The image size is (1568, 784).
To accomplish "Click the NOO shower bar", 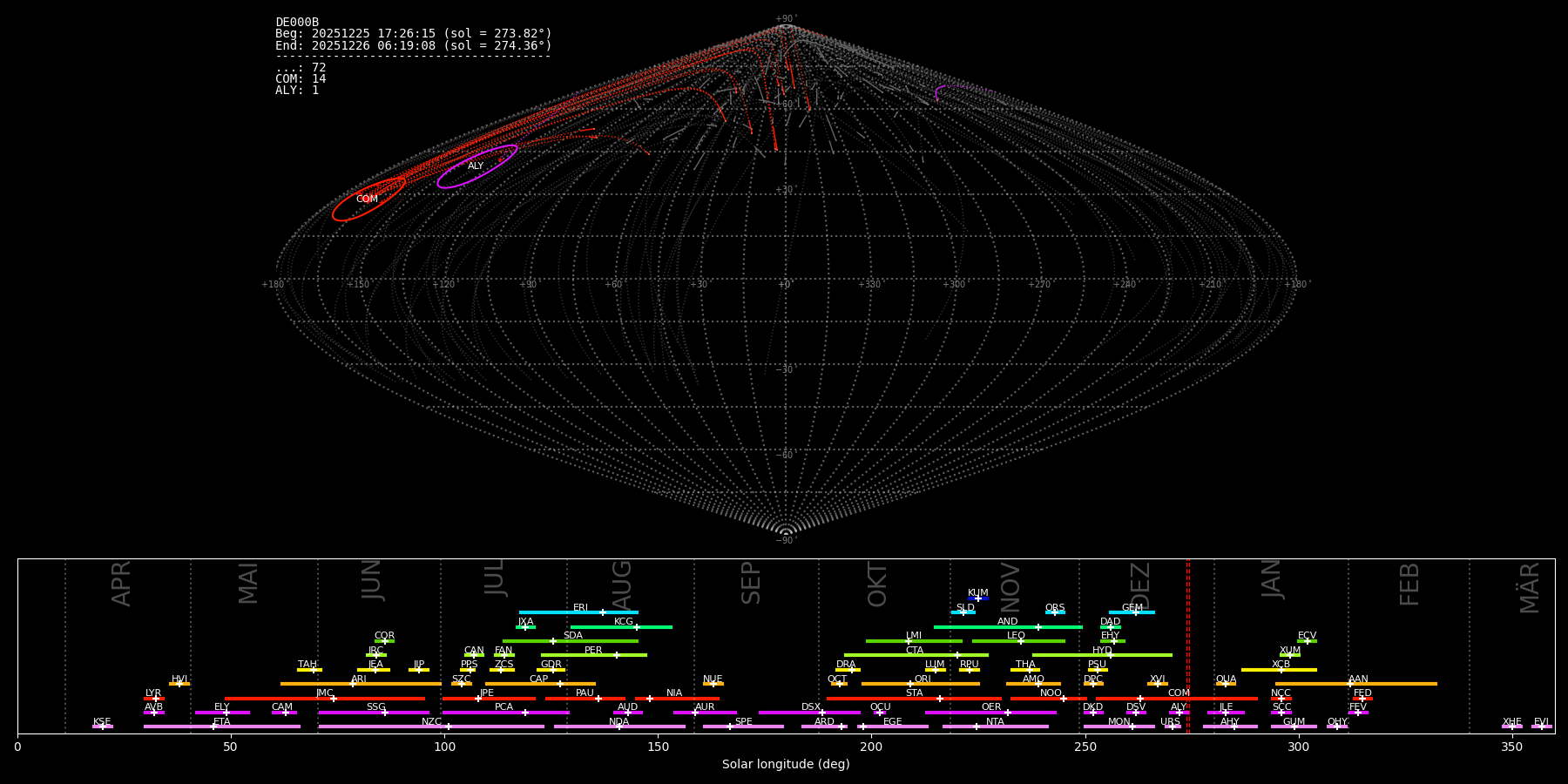I will click(1049, 699).
